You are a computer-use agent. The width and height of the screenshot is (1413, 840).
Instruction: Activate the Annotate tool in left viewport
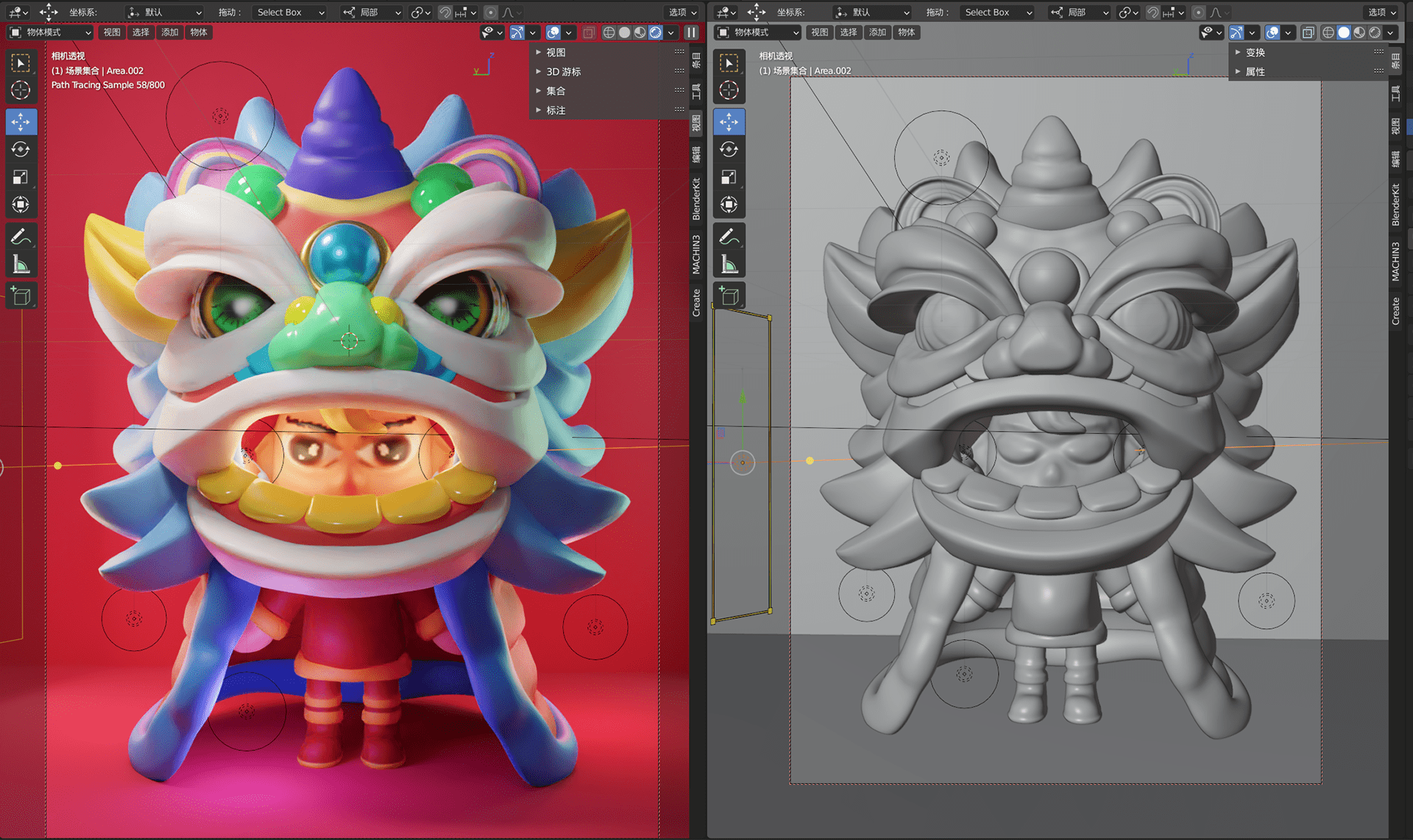click(21, 237)
